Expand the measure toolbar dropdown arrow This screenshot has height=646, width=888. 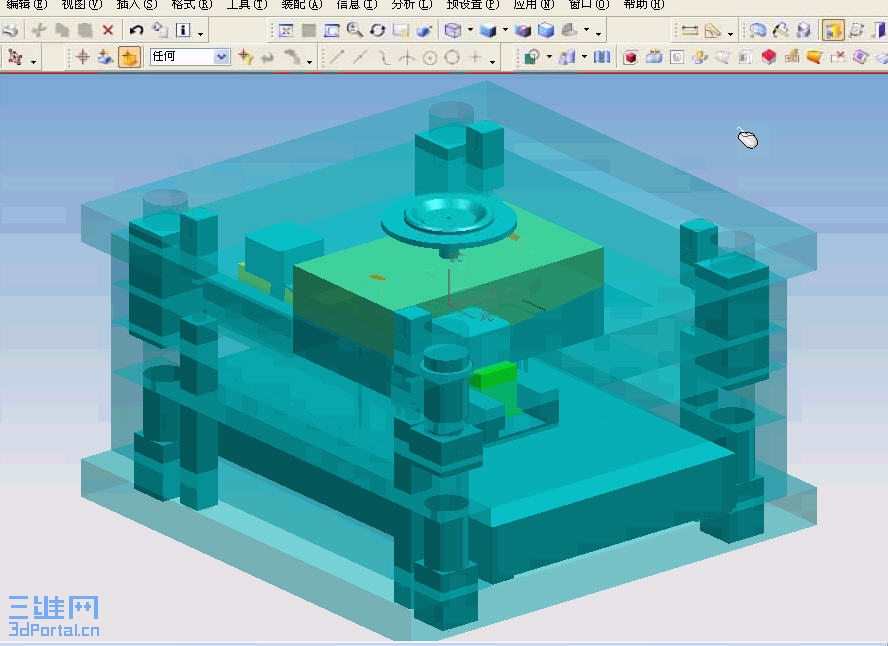(x=730, y=34)
